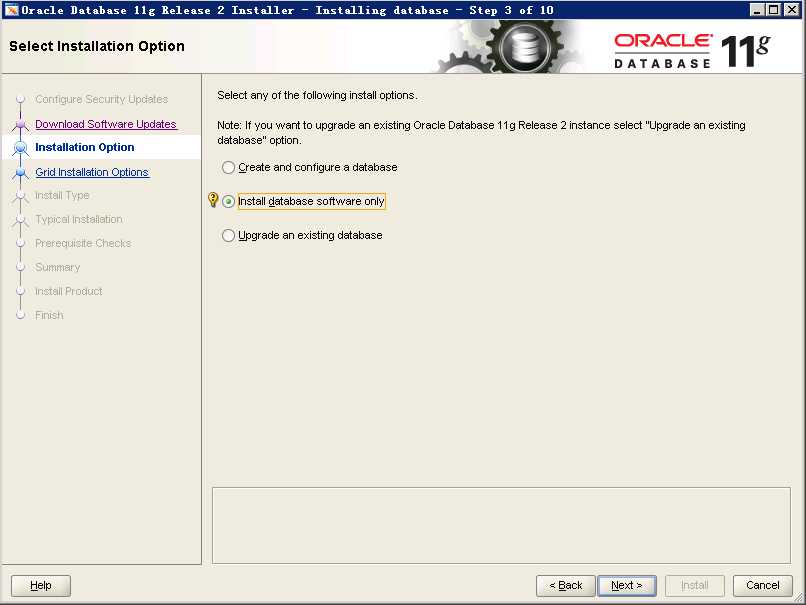The image size is (806, 605).
Task: Click the database gear graphic in header
Action: (511, 47)
